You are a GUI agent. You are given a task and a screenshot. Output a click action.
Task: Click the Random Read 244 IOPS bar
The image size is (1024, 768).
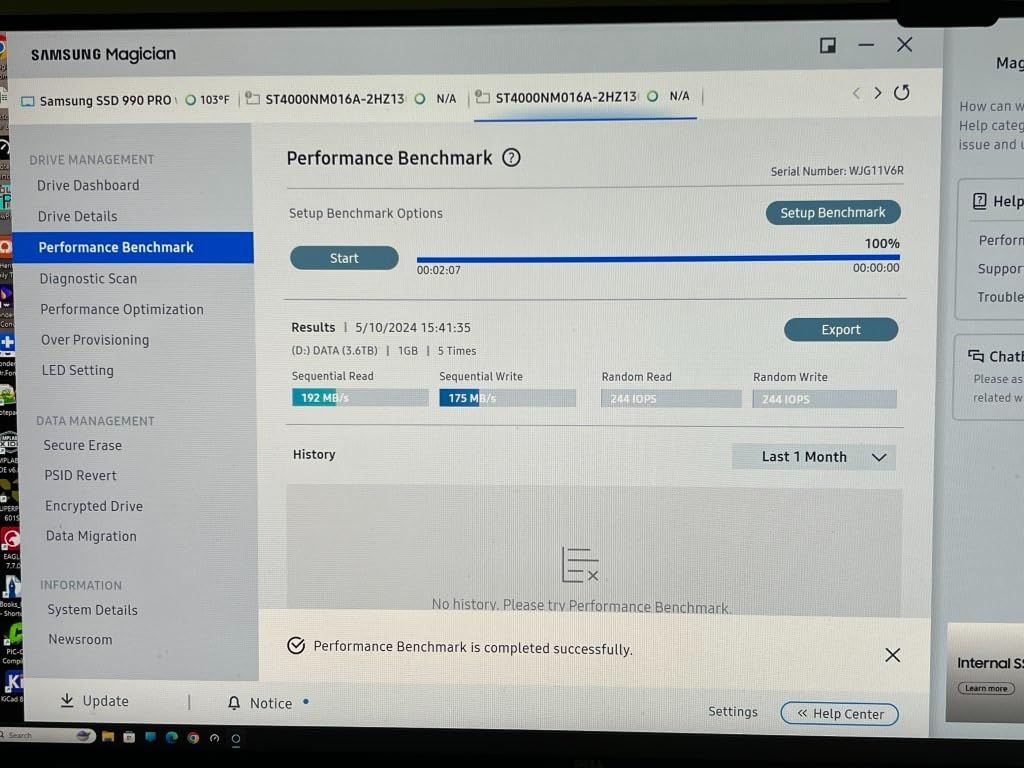pyautogui.click(x=671, y=399)
